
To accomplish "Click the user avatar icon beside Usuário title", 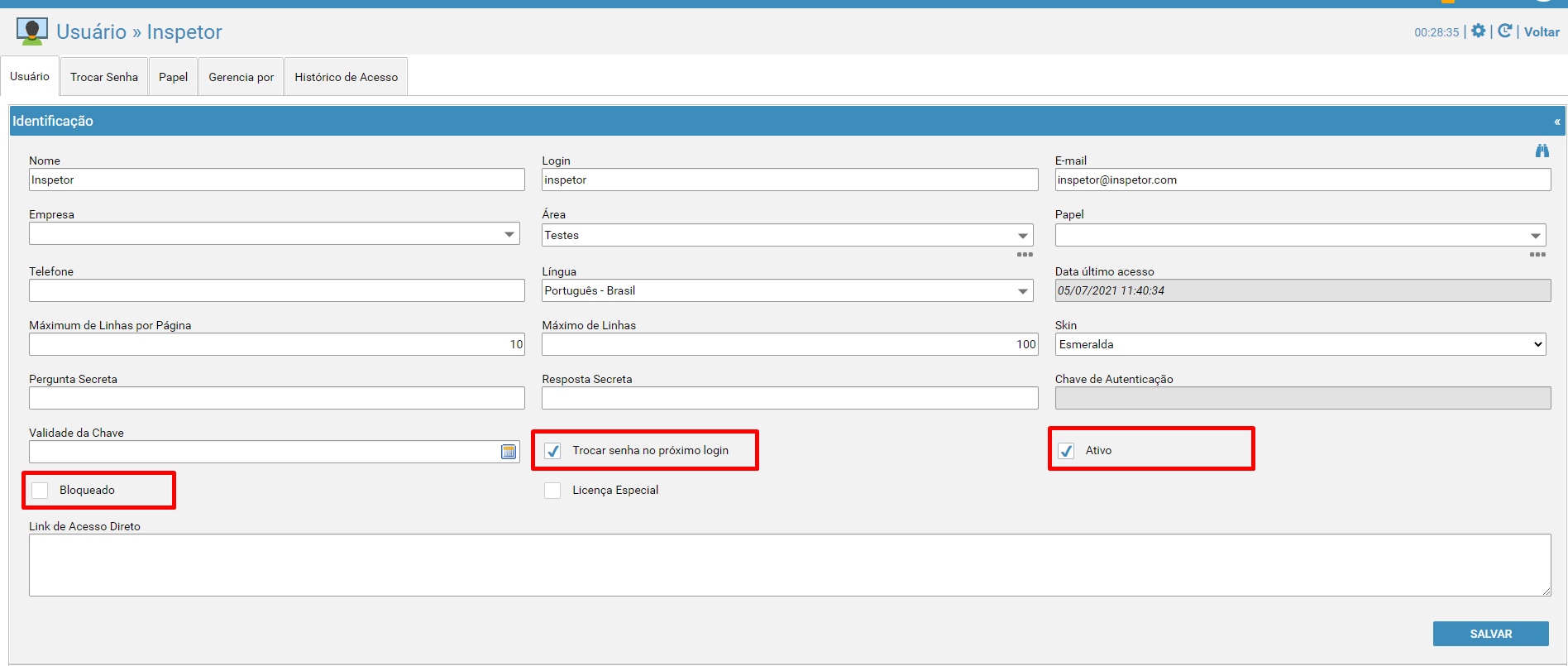I will 31,31.
